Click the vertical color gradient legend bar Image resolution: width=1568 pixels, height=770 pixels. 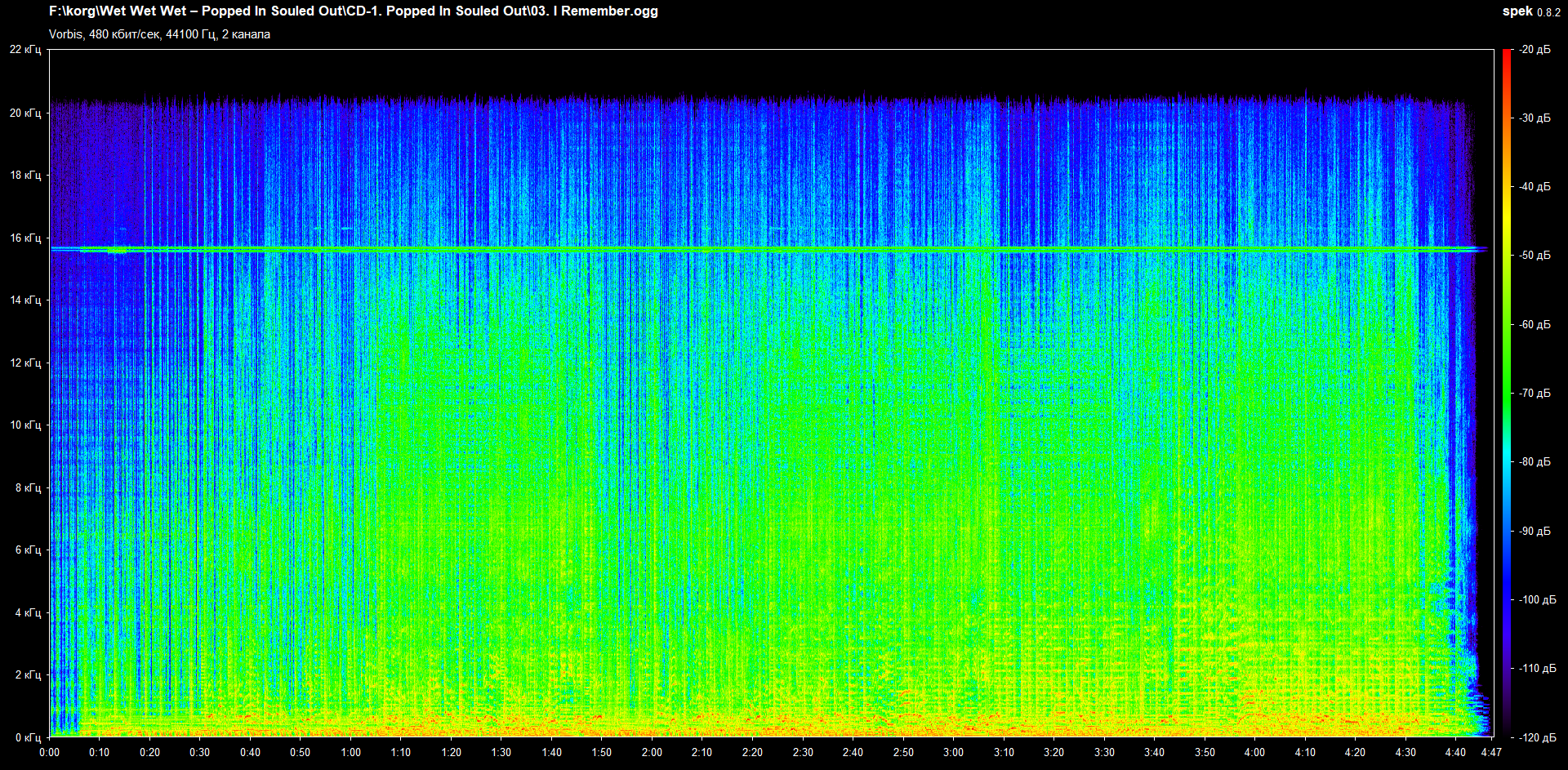point(1507,392)
